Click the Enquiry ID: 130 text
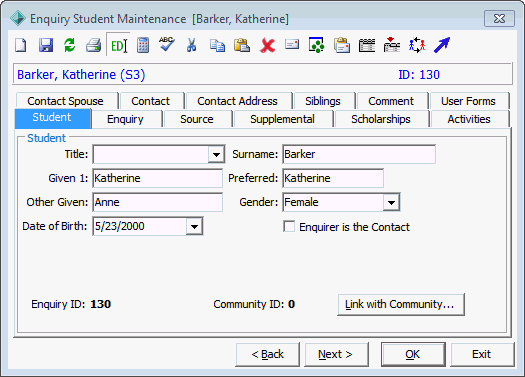The width and height of the screenshot is (525, 377). click(71, 304)
